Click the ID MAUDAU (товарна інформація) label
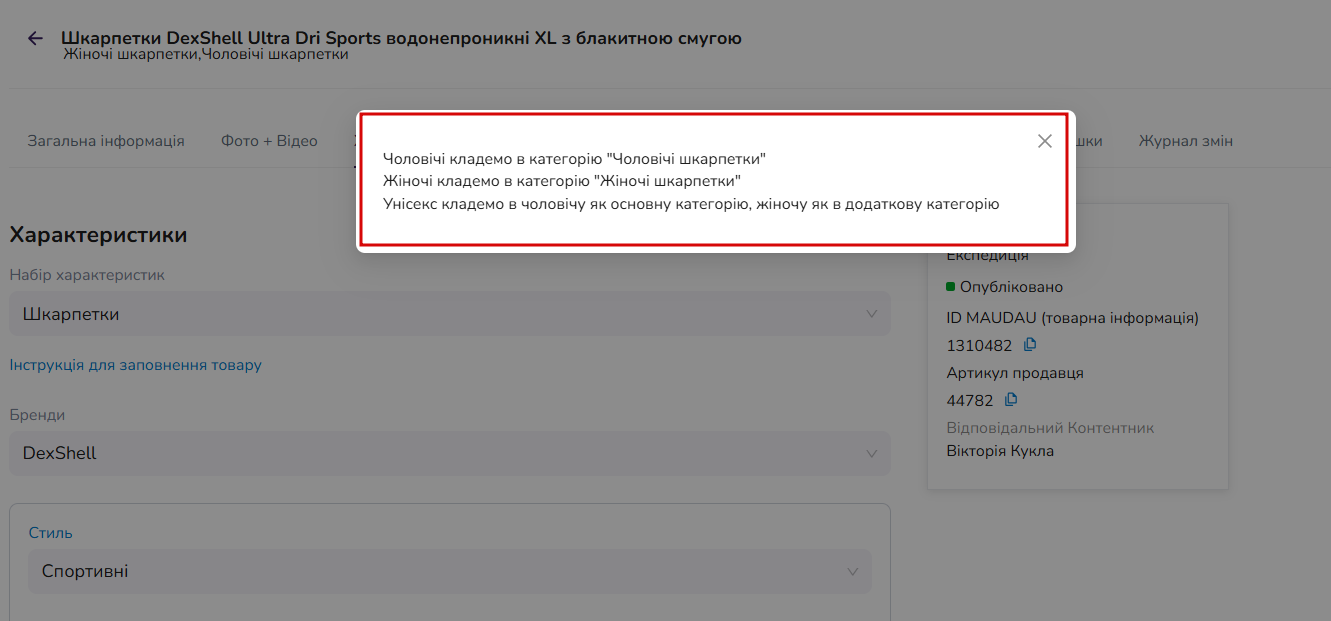The height and width of the screenshot is (621, 1331). coord(1072,318)
